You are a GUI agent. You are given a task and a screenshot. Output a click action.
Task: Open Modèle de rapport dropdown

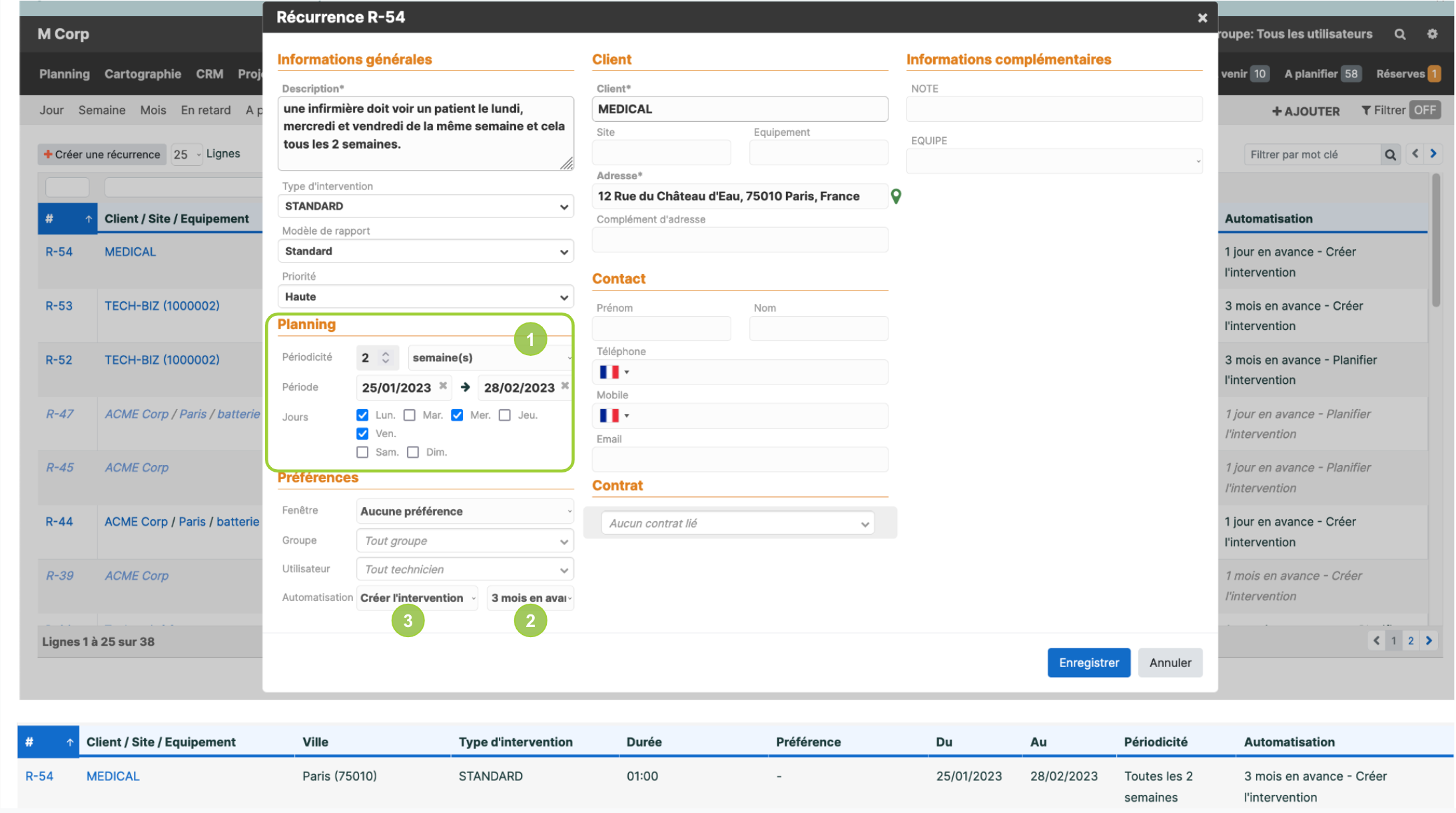pos(426,251)
